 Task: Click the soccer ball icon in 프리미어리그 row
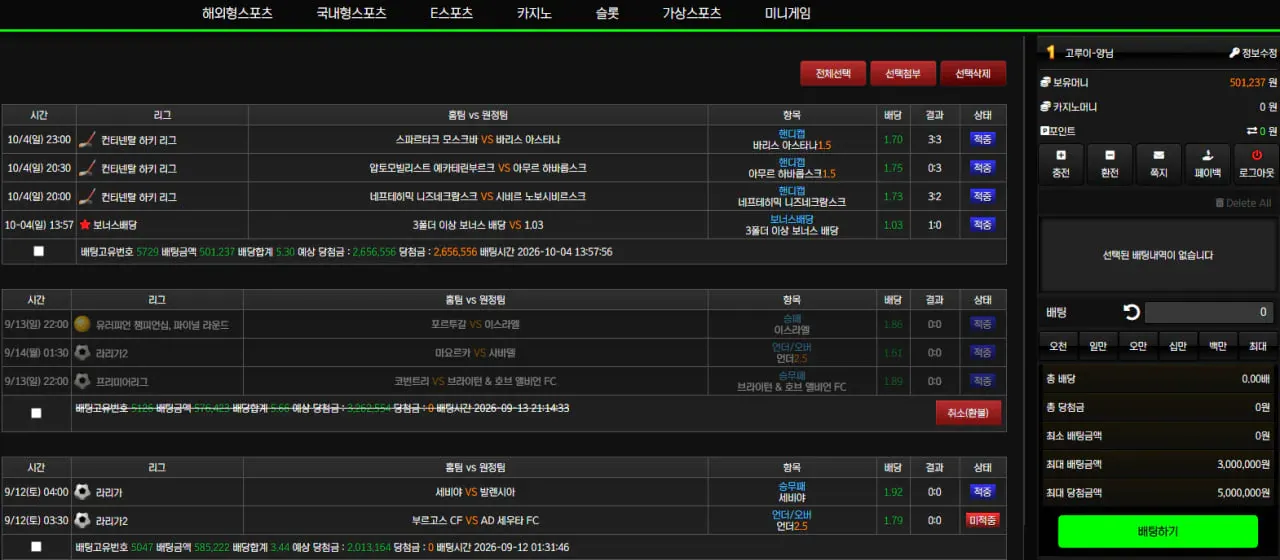coord(82,381)
